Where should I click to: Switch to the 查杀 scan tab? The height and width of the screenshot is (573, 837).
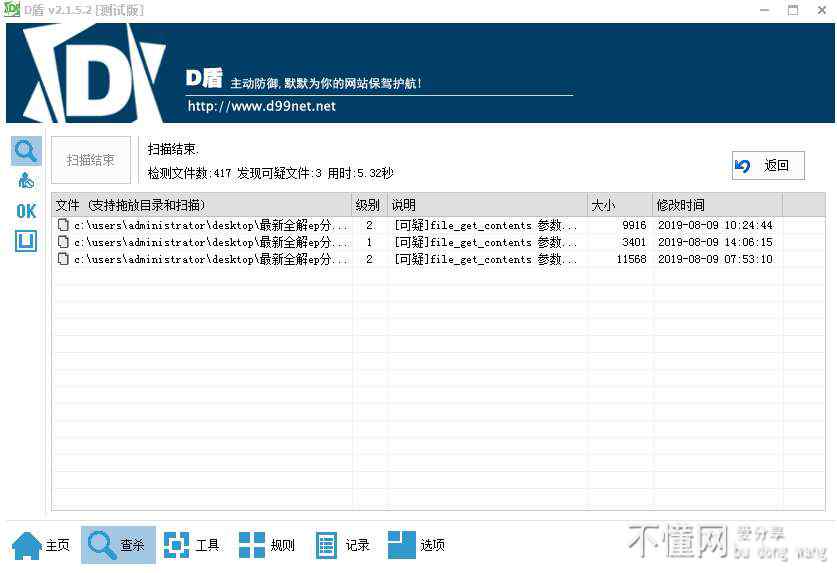[118, 545]
